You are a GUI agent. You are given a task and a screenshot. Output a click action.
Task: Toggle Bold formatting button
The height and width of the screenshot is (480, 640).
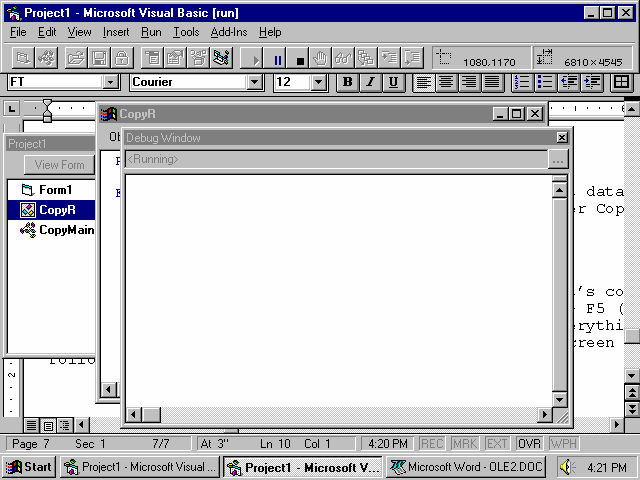(x=347, y=82)
